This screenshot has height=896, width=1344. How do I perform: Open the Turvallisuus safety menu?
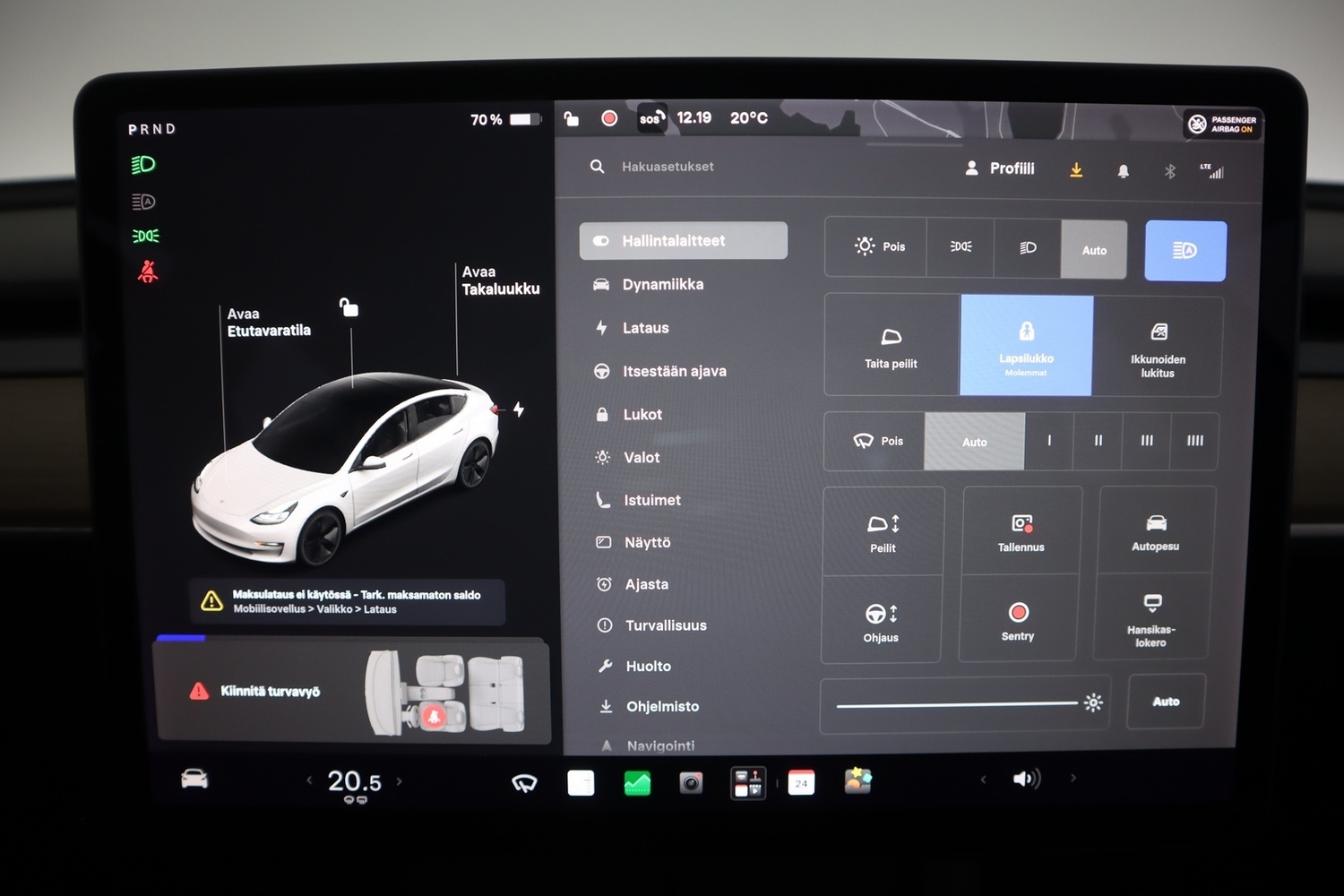click(x=652, y=625)
